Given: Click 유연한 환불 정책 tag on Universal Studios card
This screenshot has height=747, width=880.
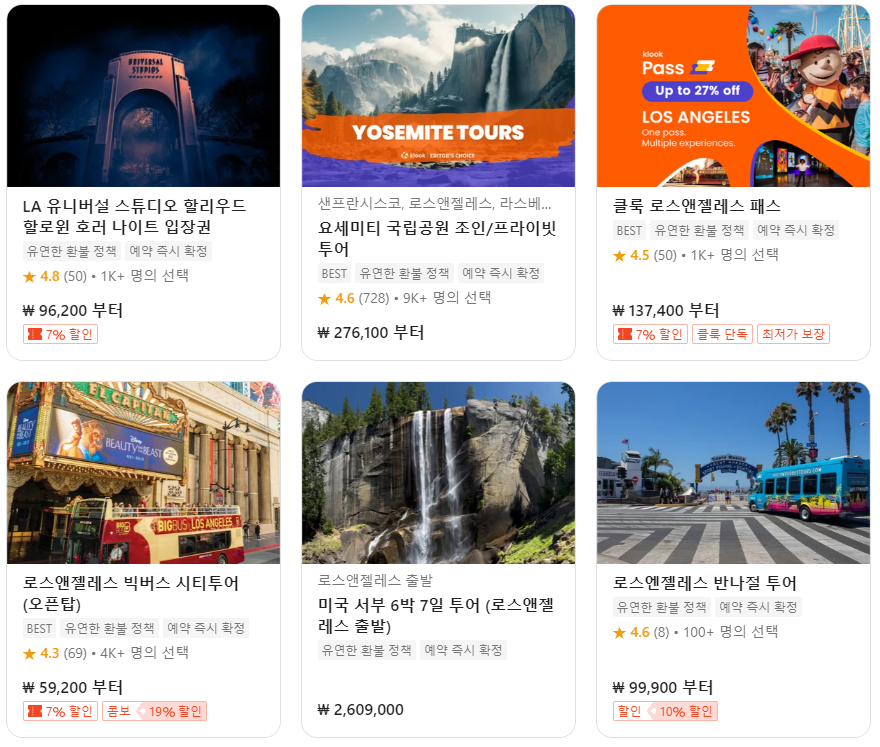Looking at the screenshot, I should 72,251.
